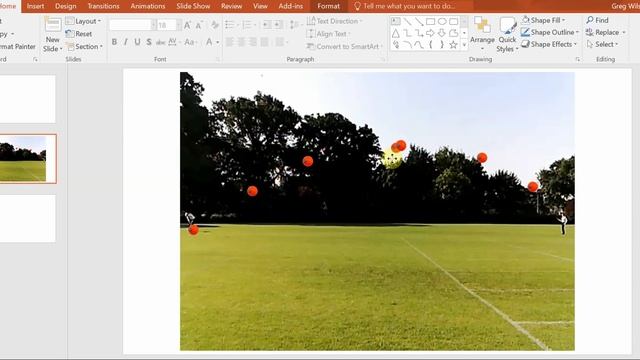Select the Elbow Connector shape
Image resolution: width=640 pixels, height=360 pixels.
[x=407, y=33]
